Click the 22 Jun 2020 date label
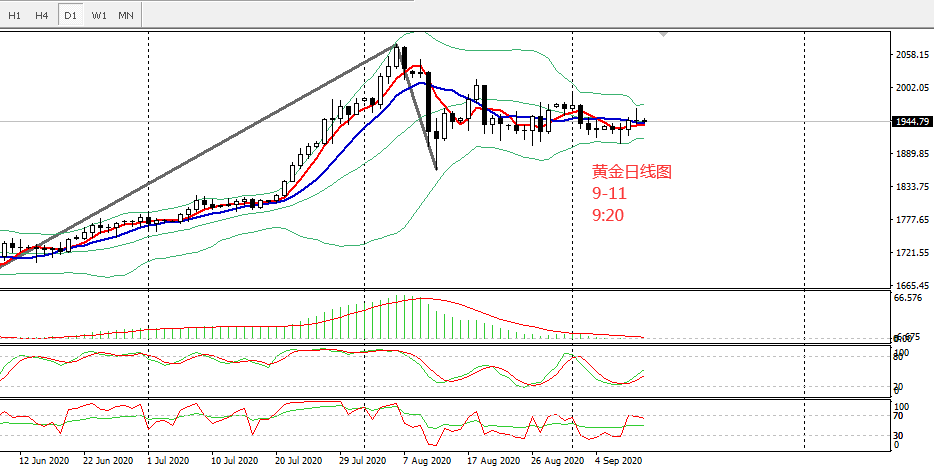 [x=108, y=461]
